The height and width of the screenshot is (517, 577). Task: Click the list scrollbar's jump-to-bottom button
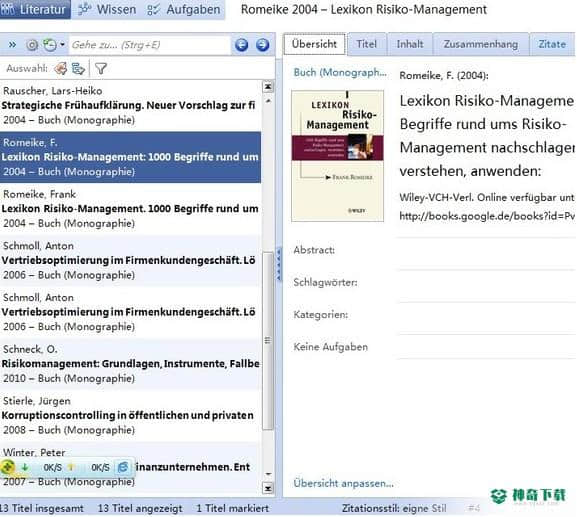[268, 488]
